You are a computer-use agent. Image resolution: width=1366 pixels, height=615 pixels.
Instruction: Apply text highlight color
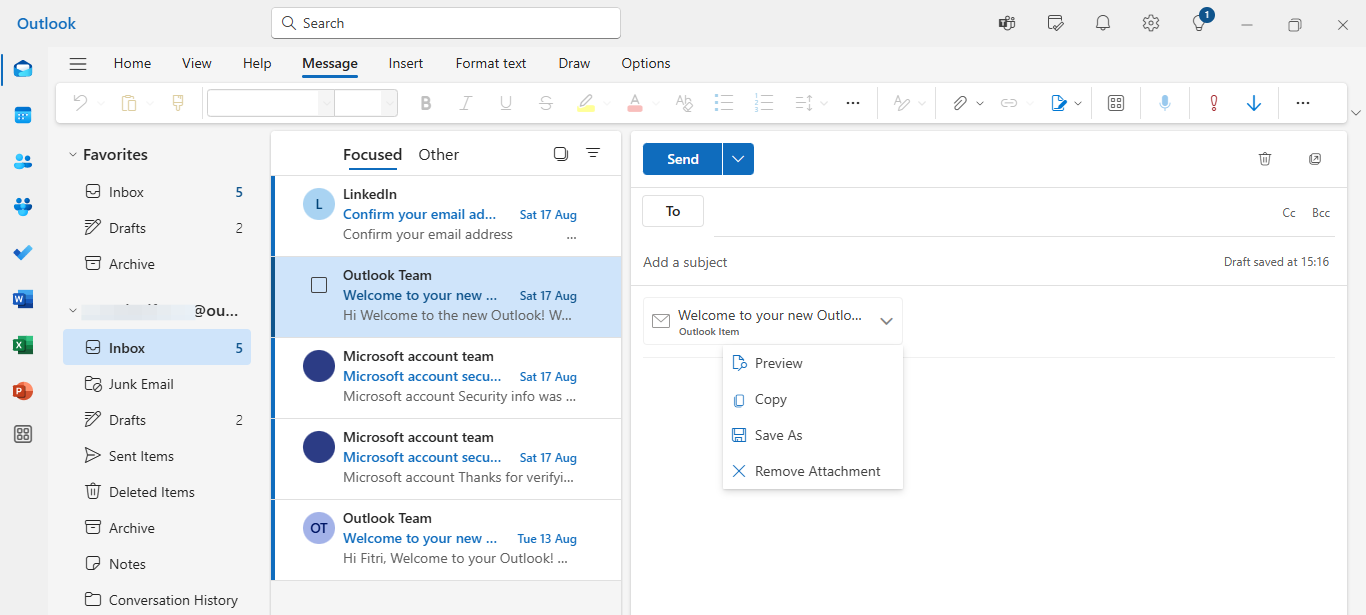click(585, 102)
